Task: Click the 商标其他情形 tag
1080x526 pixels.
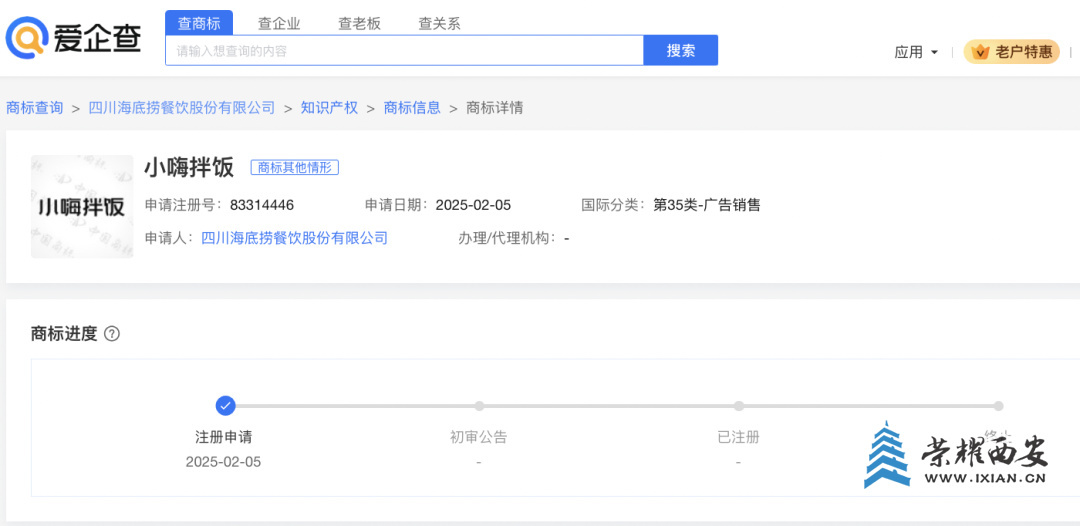Action: coord(295,167)
